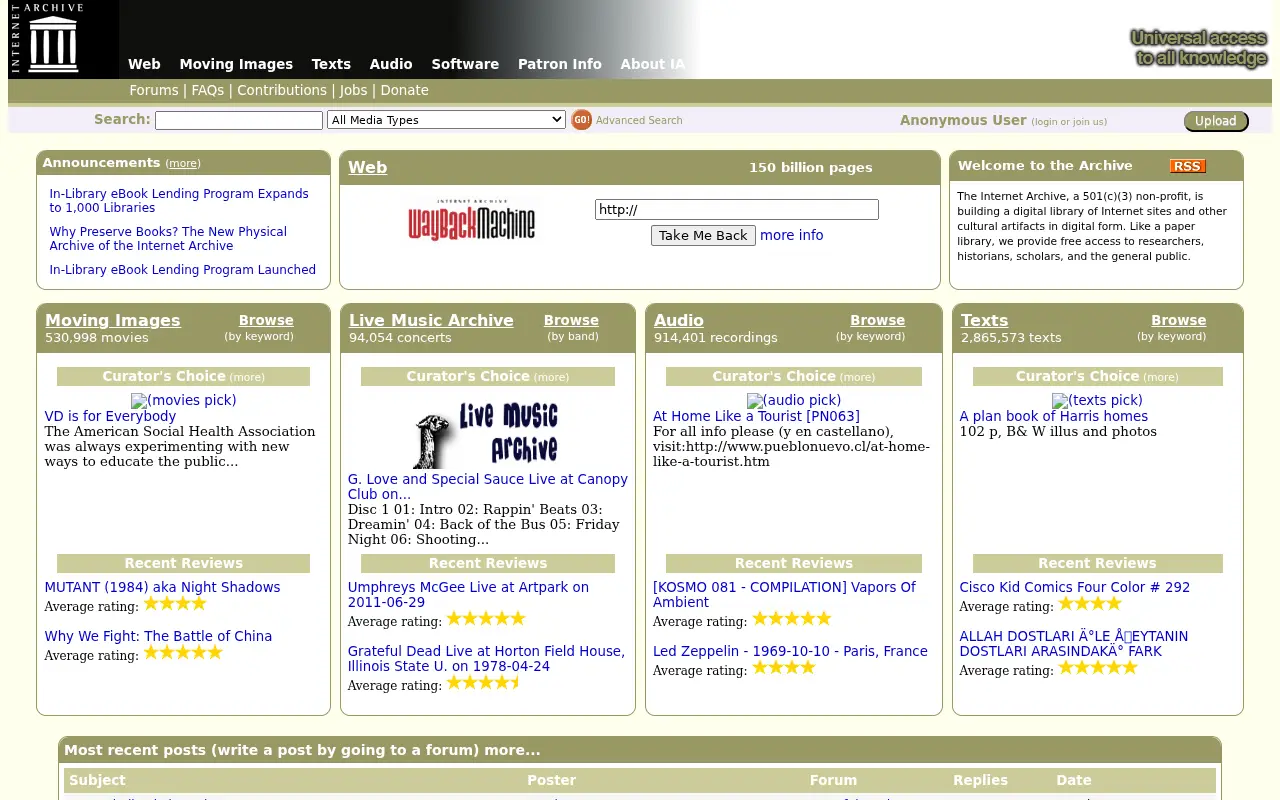Open the movies pick thumbnail

[183, 400]
